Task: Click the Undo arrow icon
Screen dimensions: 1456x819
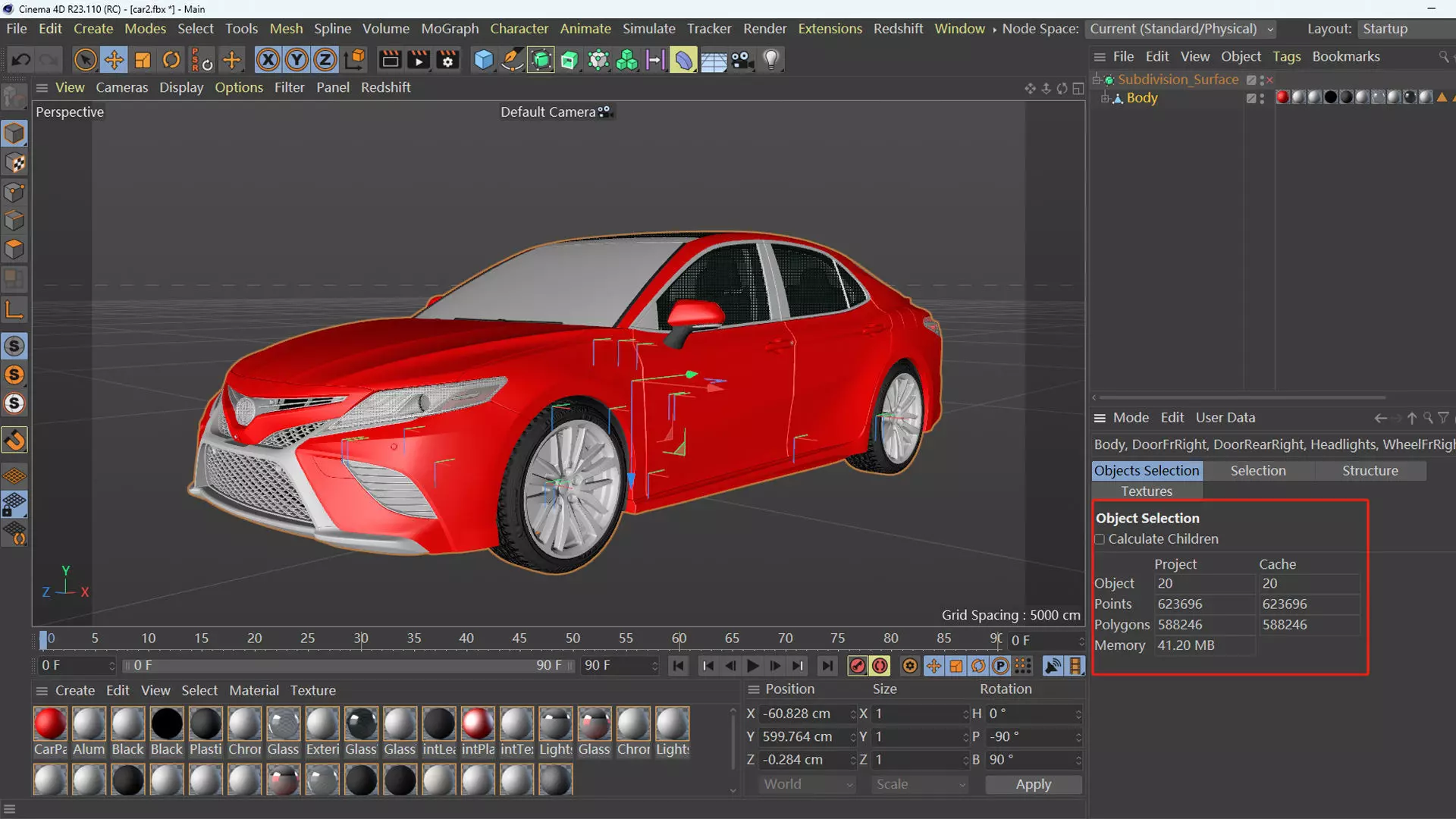Action: [21, 59]
